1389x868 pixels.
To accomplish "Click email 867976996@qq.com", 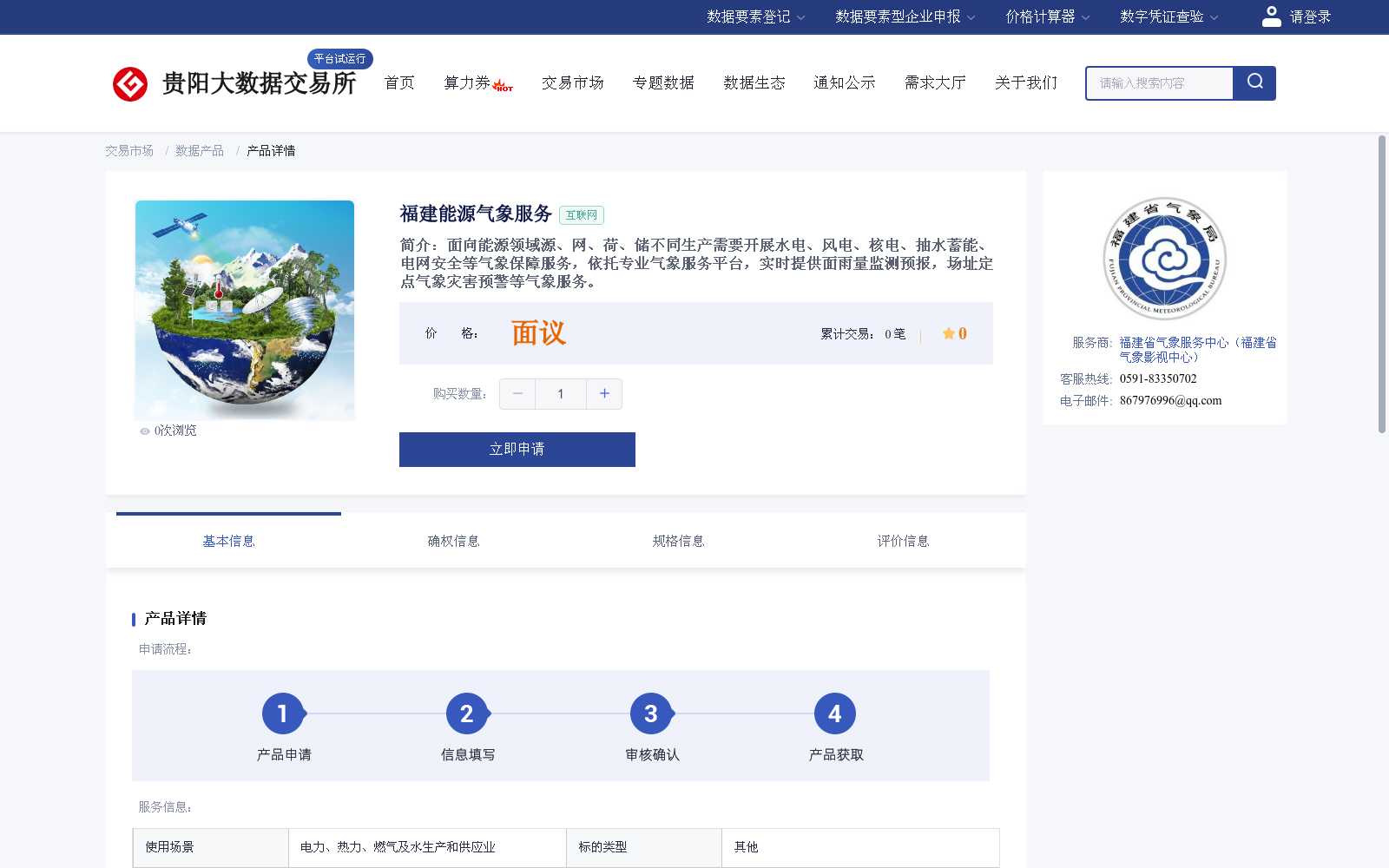I will click(x=1170, y=401).
